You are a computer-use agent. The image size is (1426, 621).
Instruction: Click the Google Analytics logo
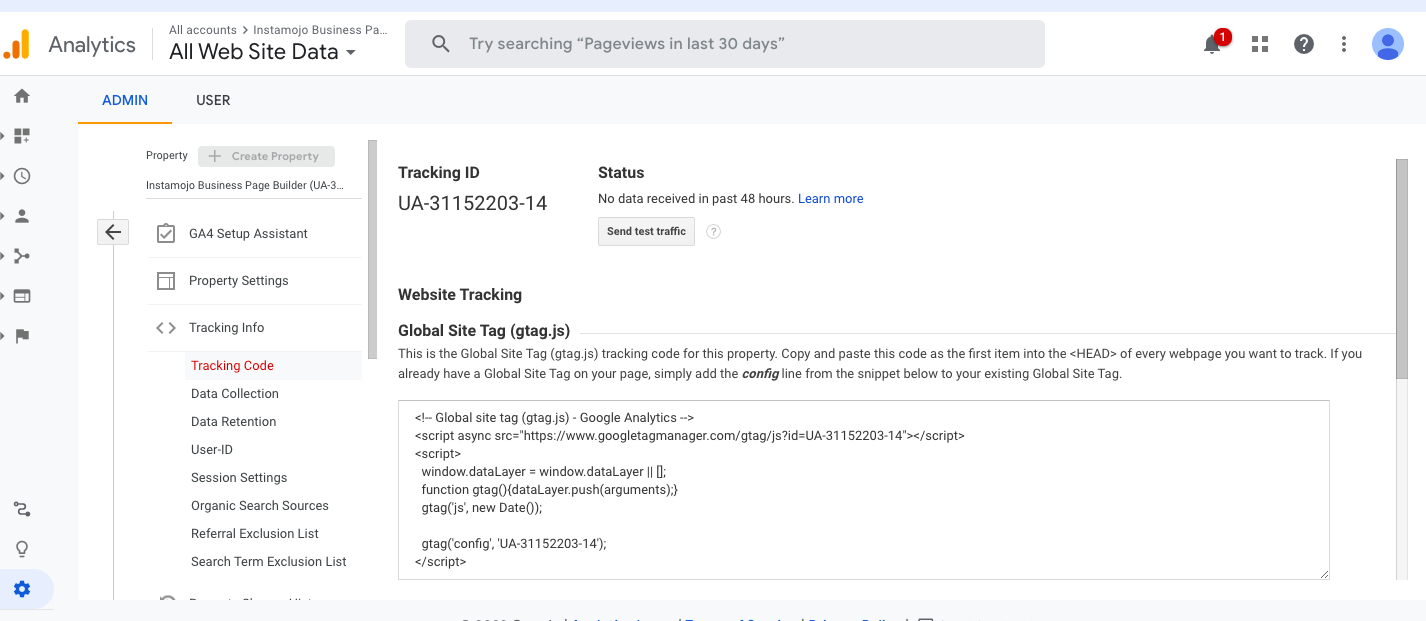click(17, 44)
